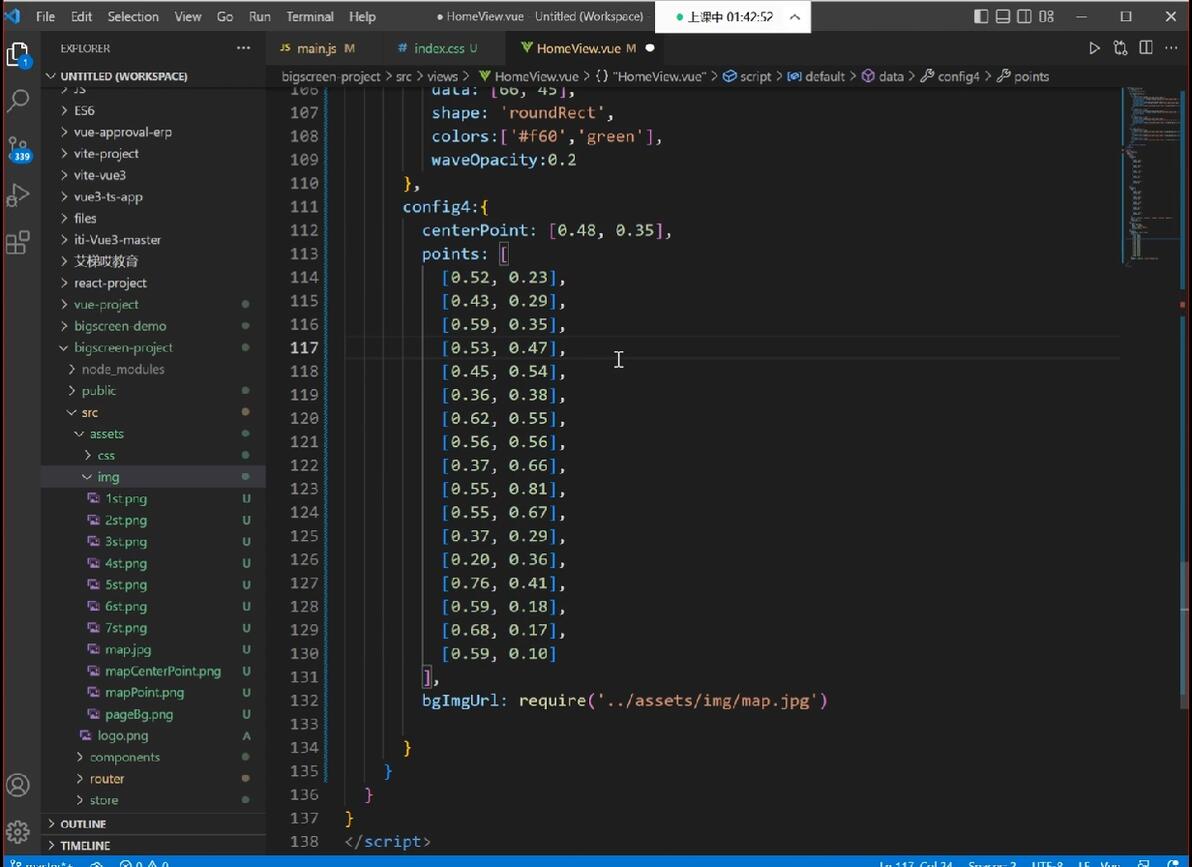
Task: Open the Manage settings gear
Action: click(x=18, y=832)
